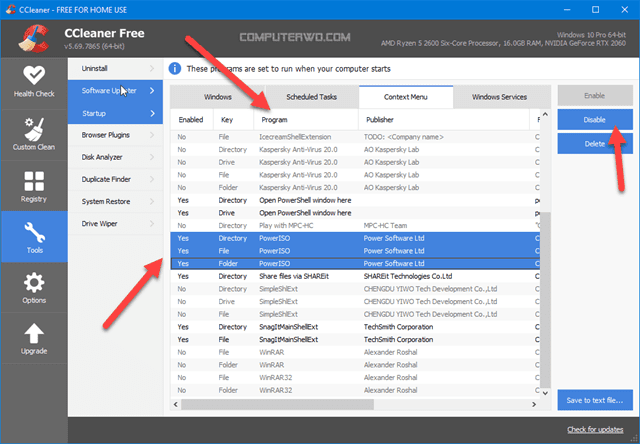Viewport: 640px width, 444px height.
Task: Open the Windows Services tab
Action: [x=500, y=97]
